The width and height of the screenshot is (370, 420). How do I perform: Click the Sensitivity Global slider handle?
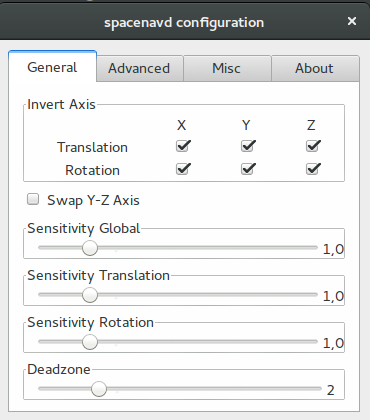[x=90, y=248]
